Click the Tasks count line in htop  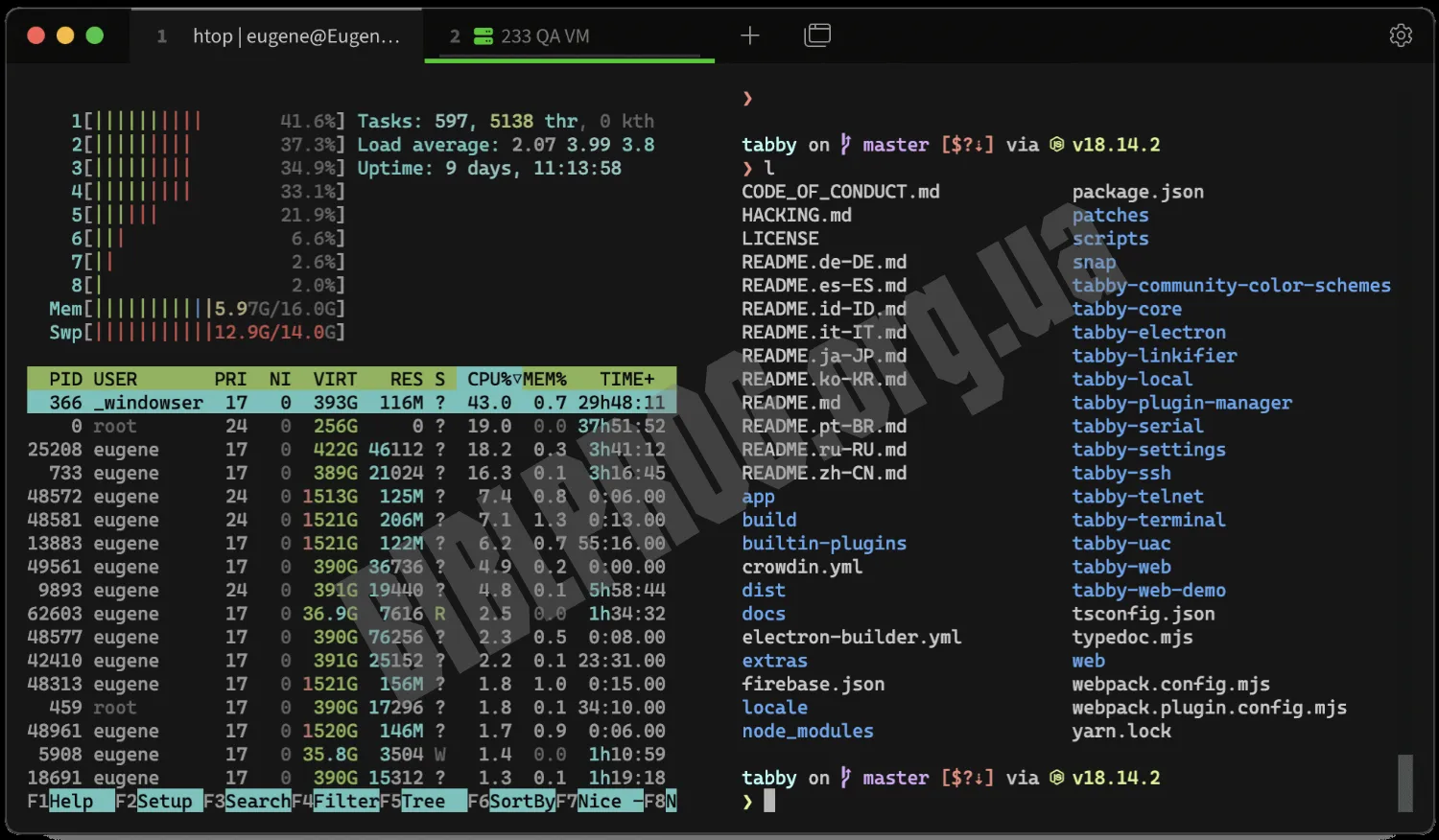point(507,121)
